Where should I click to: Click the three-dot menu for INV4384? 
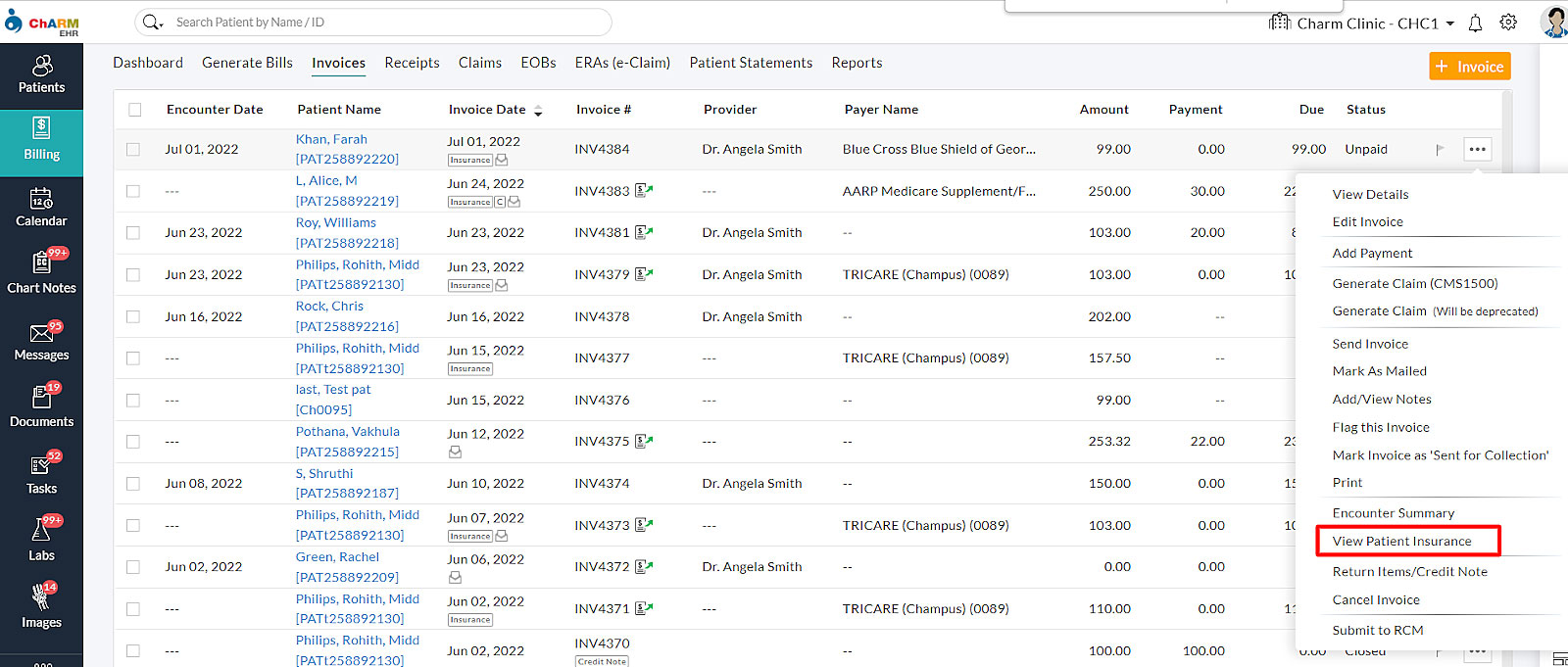pyautogui.click(x=1477, y=150)
